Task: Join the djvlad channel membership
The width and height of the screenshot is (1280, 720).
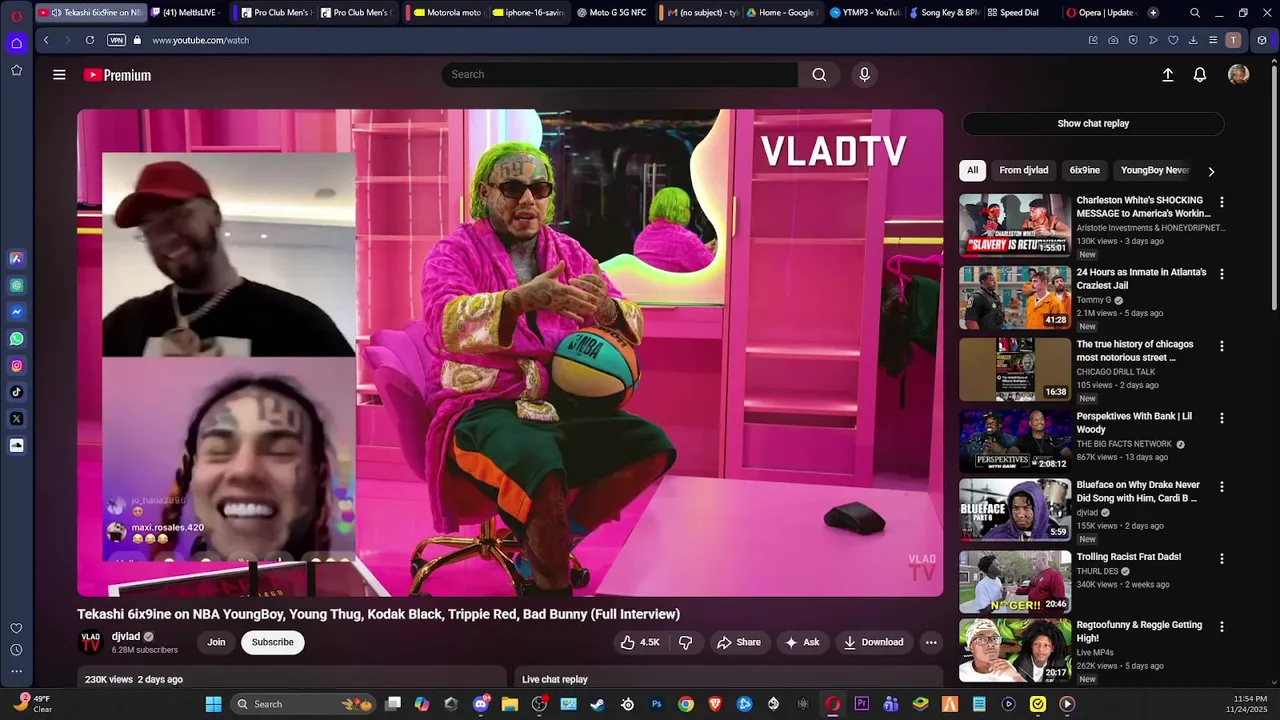Action: point(216,642)
